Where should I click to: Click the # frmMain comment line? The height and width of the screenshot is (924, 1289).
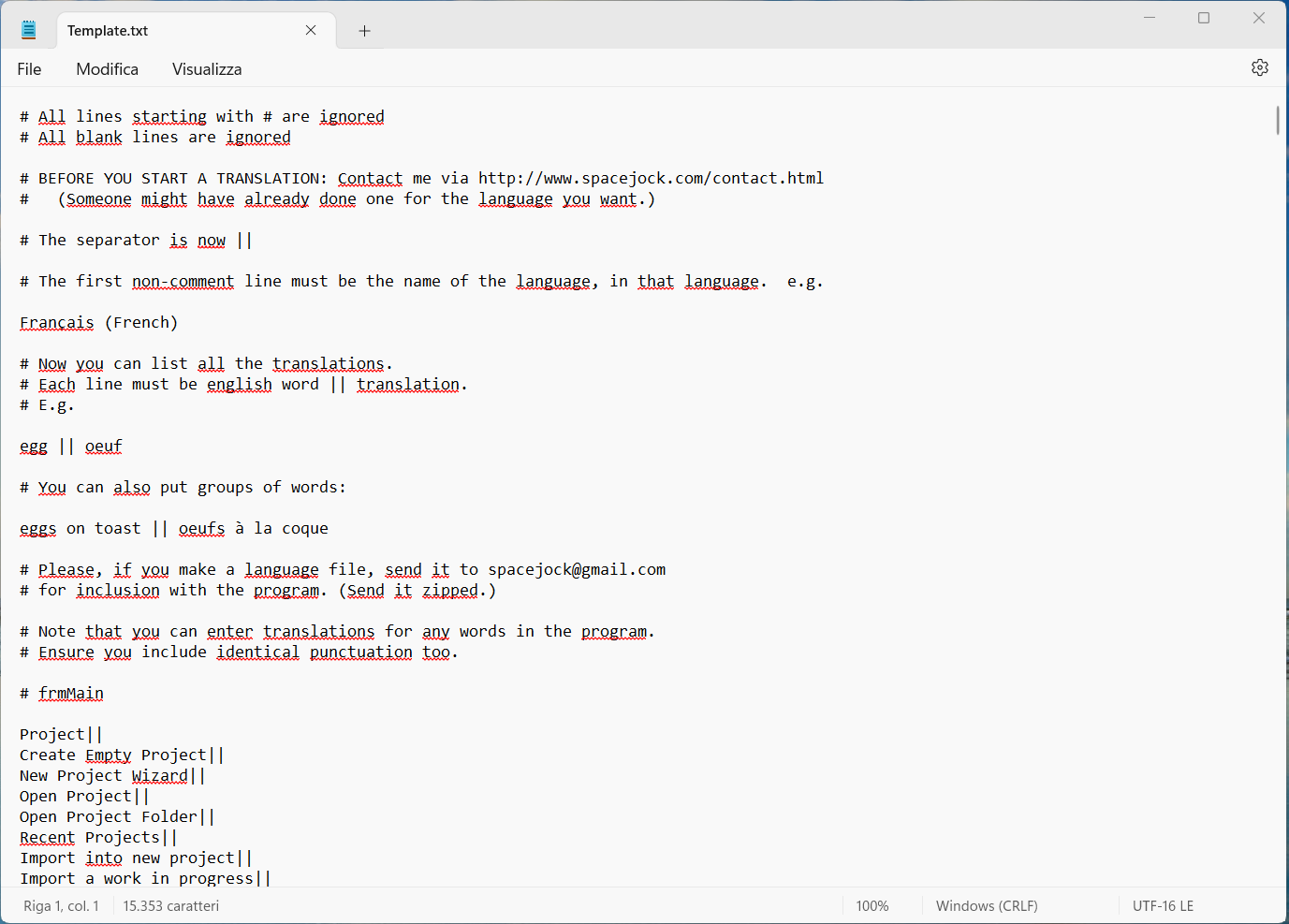62,693
